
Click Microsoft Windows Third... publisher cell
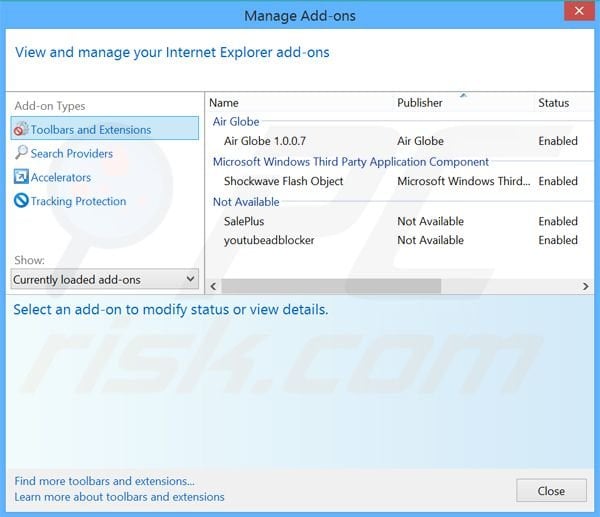(x=464, y=181)
